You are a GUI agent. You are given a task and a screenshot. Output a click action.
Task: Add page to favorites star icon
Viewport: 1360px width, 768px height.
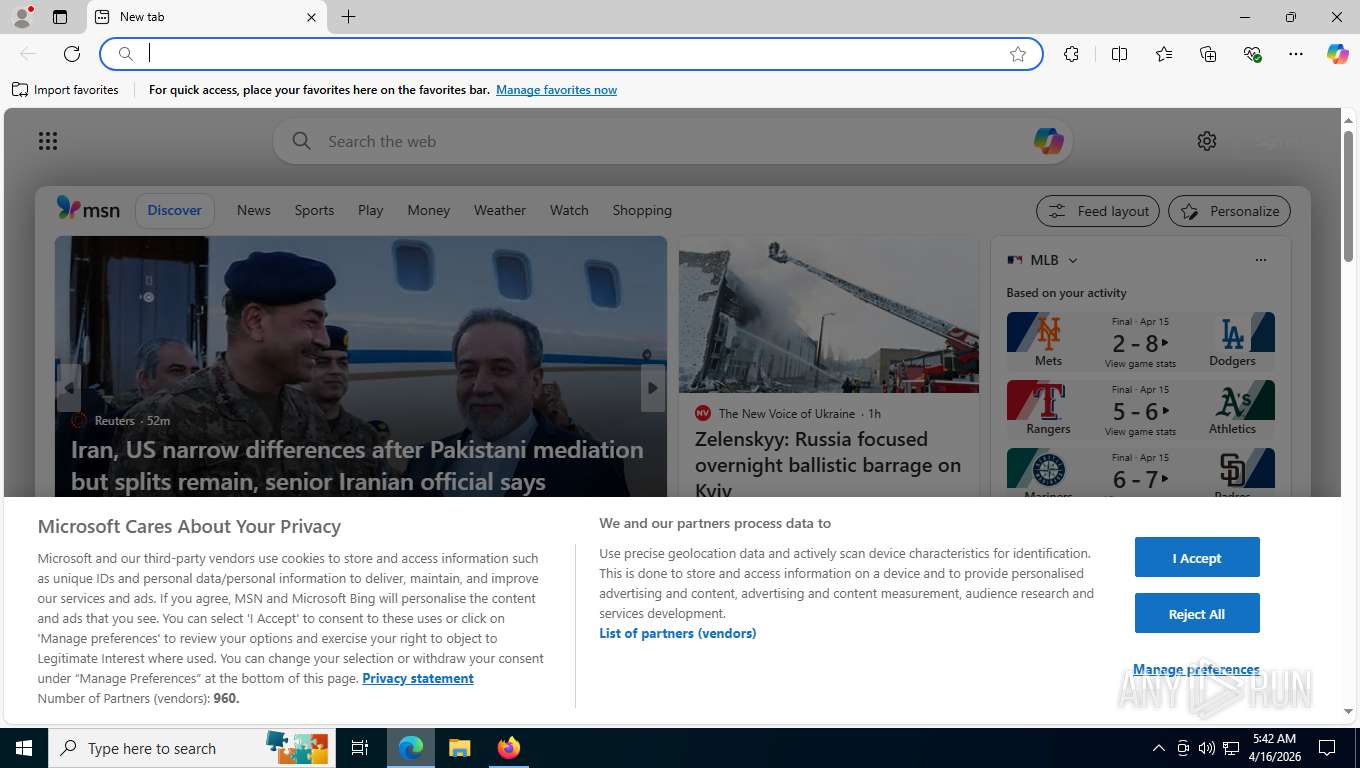click(1018, 54)
